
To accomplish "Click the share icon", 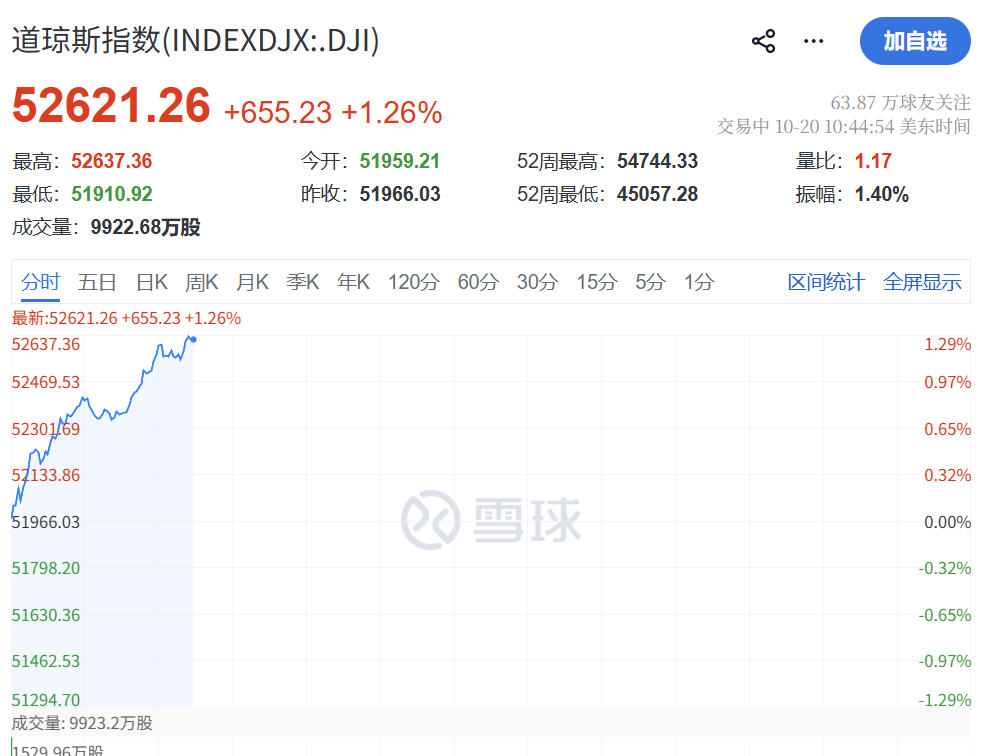I will pyautogui.click(x=763, y=42).
